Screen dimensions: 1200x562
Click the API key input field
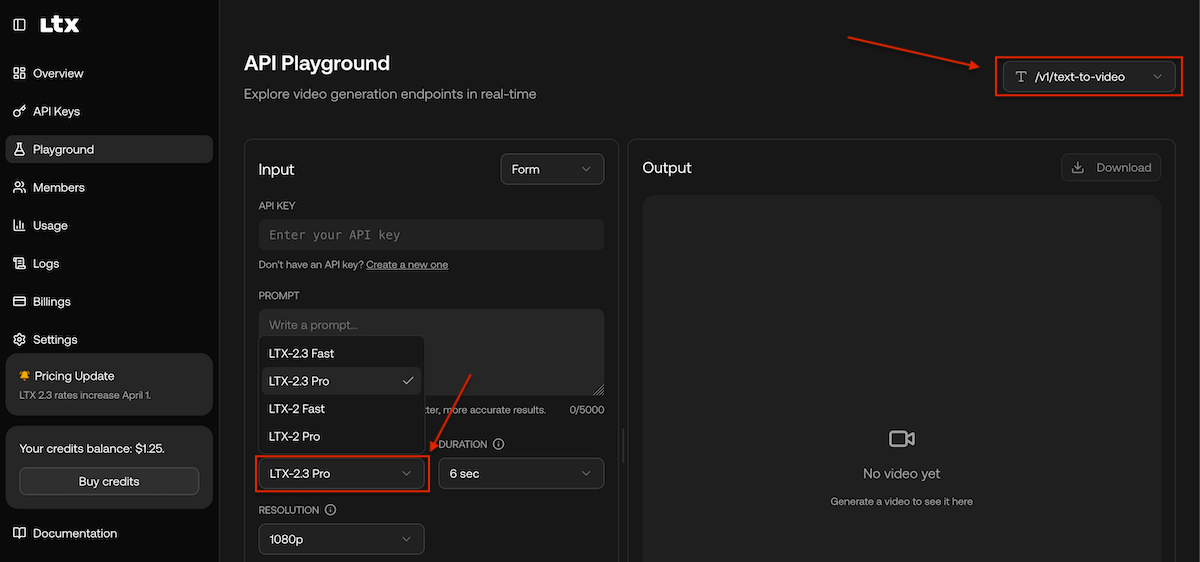pyautogui.click(x=431, y=235)
